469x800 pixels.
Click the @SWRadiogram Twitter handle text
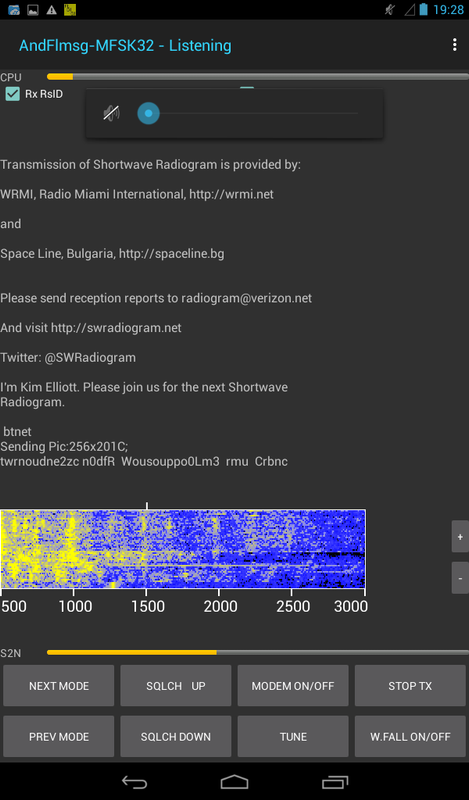coord(90,358)
